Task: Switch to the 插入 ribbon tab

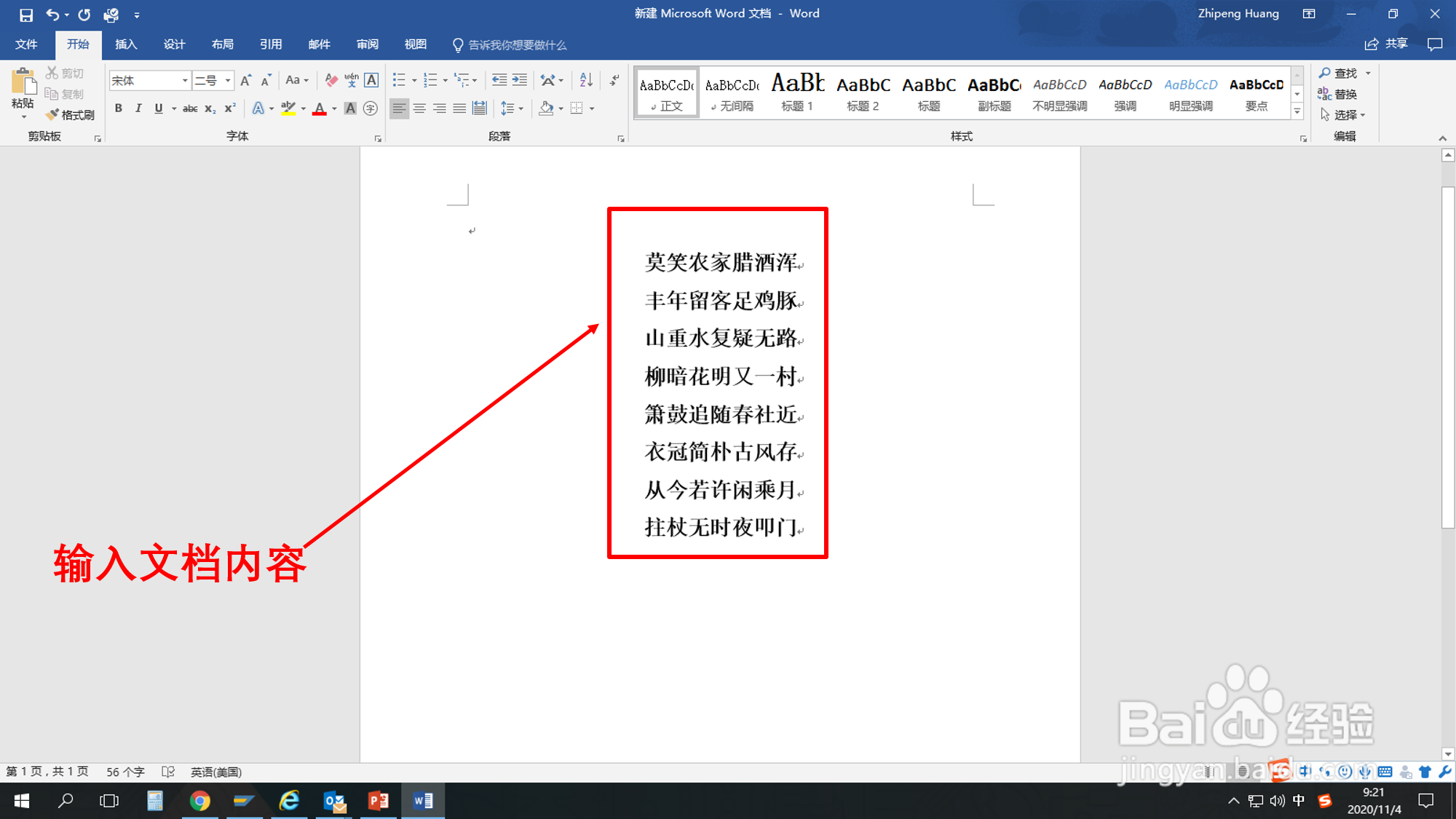Action: tap(125, 44)
